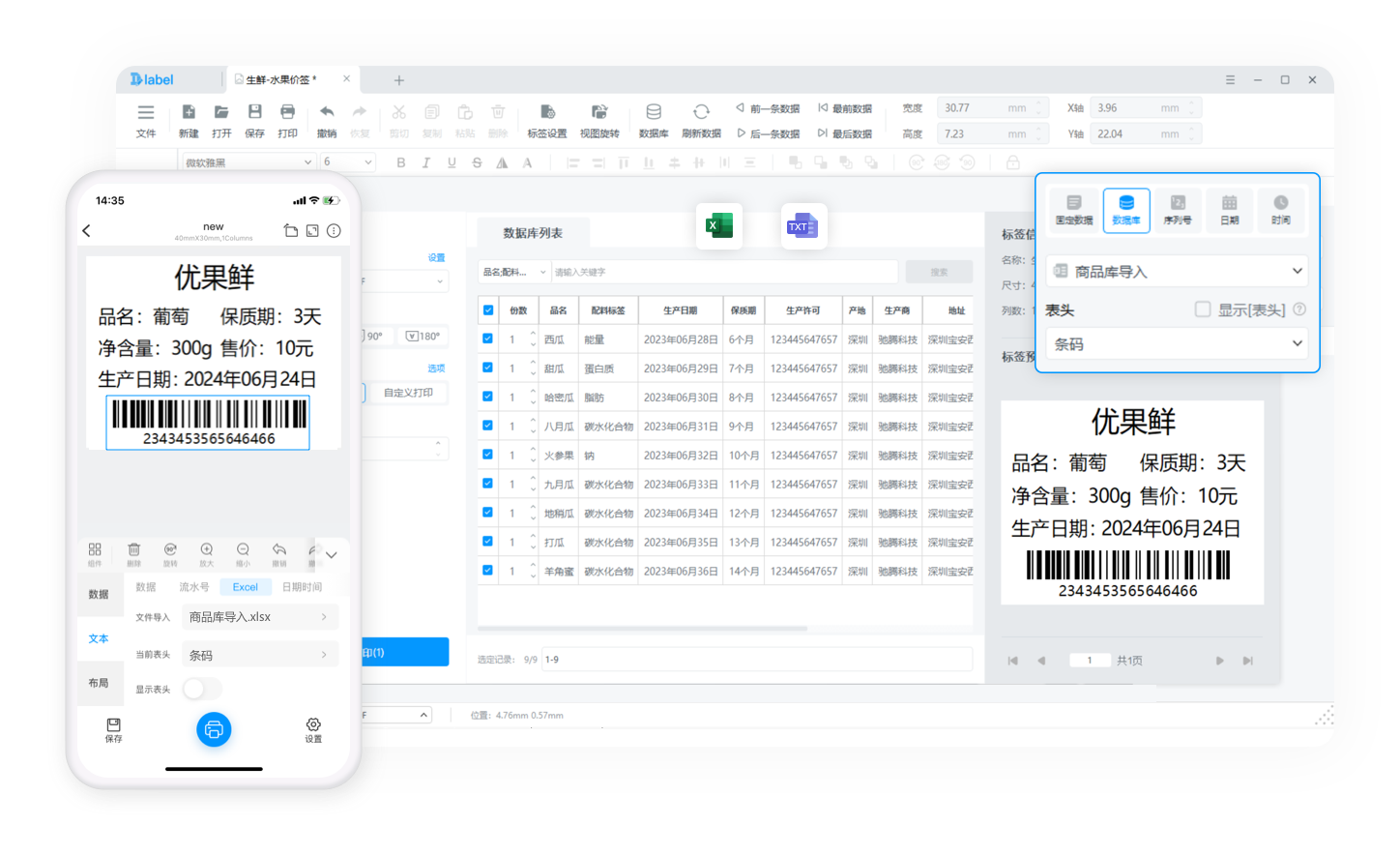Click the 请输入关键字 search input
Screen dimensions: 1400x855
pos(724,272)
